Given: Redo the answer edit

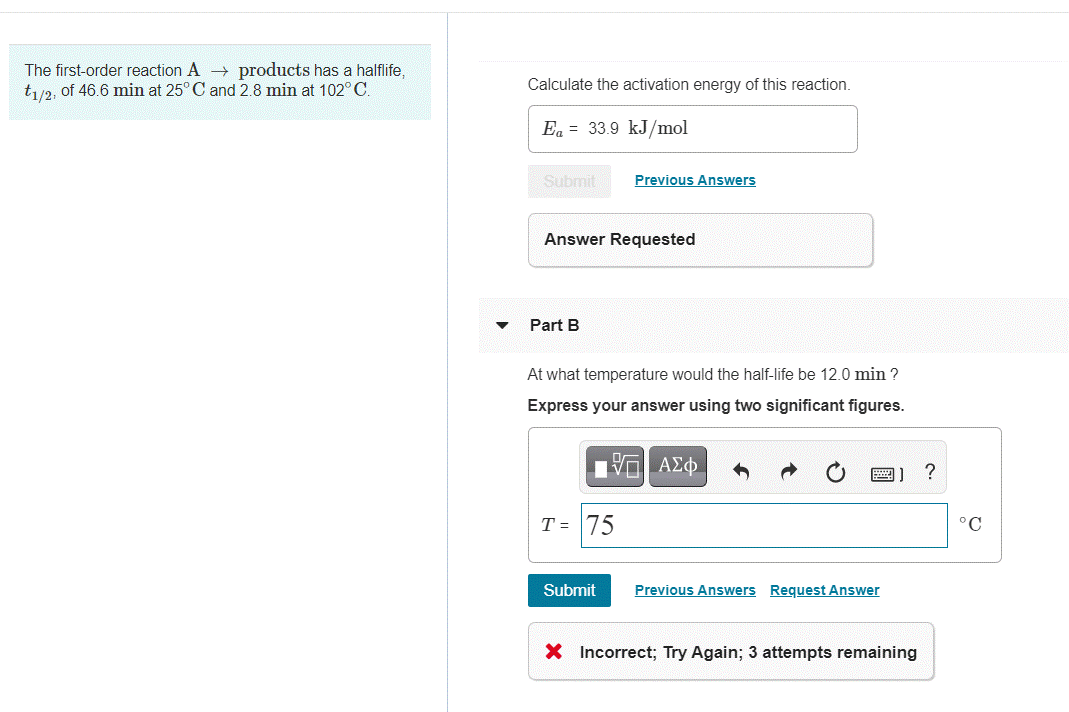Looking at the screenshot, I should 788,470.
